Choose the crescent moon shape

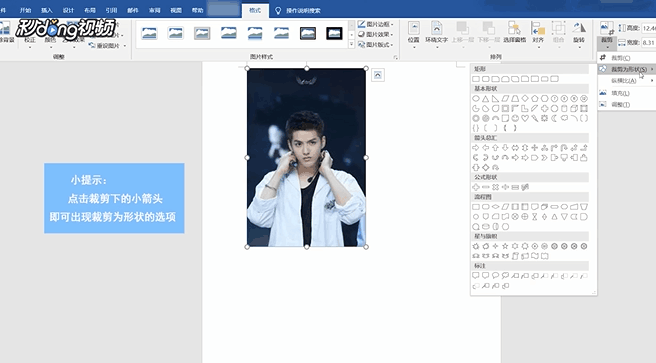click(x=554, y=118)
